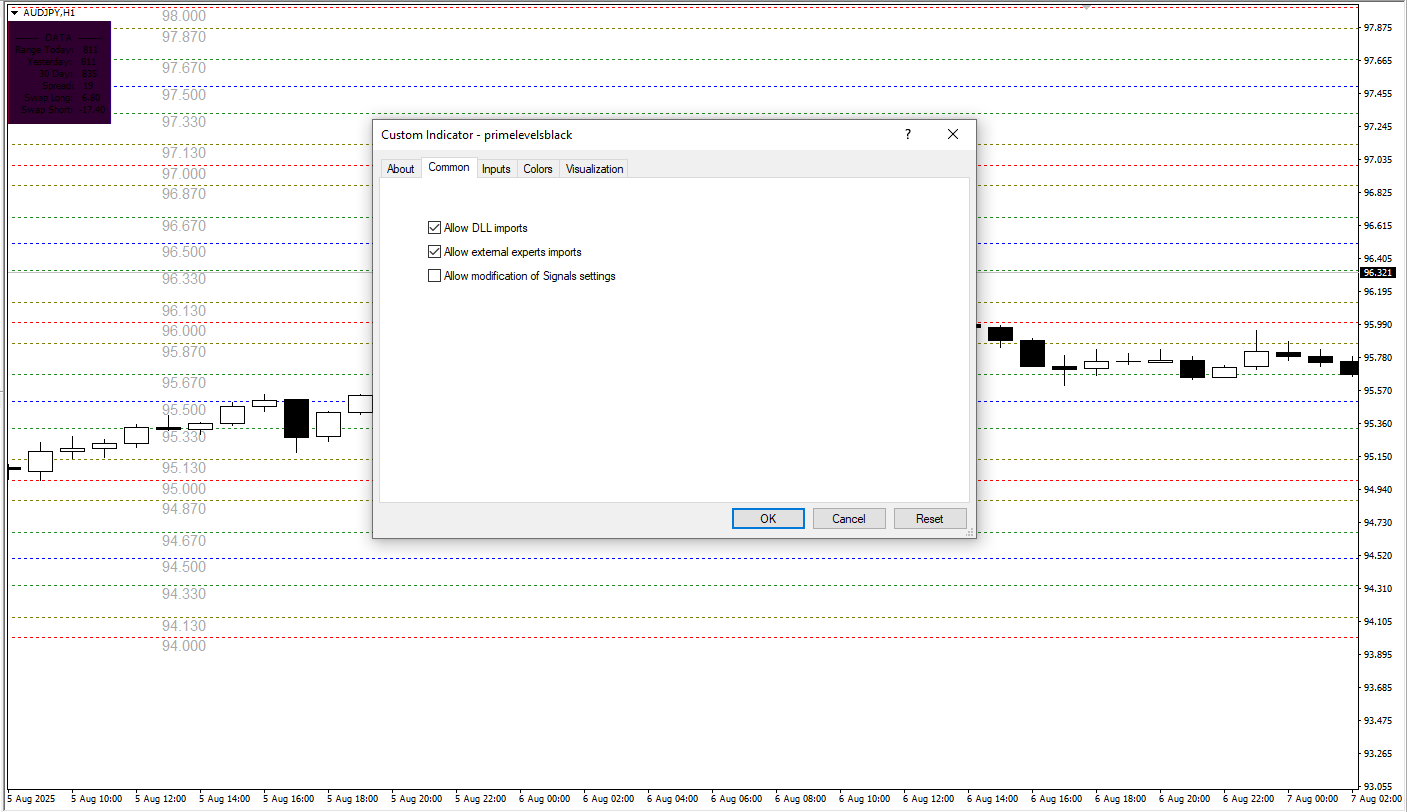Select the Visualization tab
This screenshot has height=812, width=1407.
[x=594, y=169]
